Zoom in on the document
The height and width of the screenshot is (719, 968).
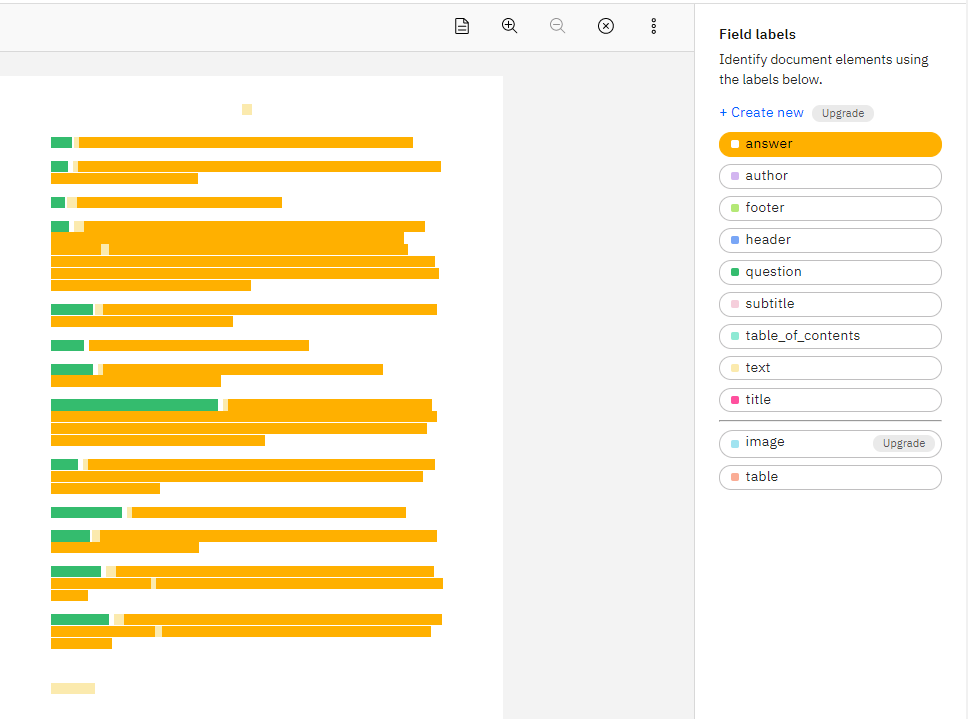[509, 26]
